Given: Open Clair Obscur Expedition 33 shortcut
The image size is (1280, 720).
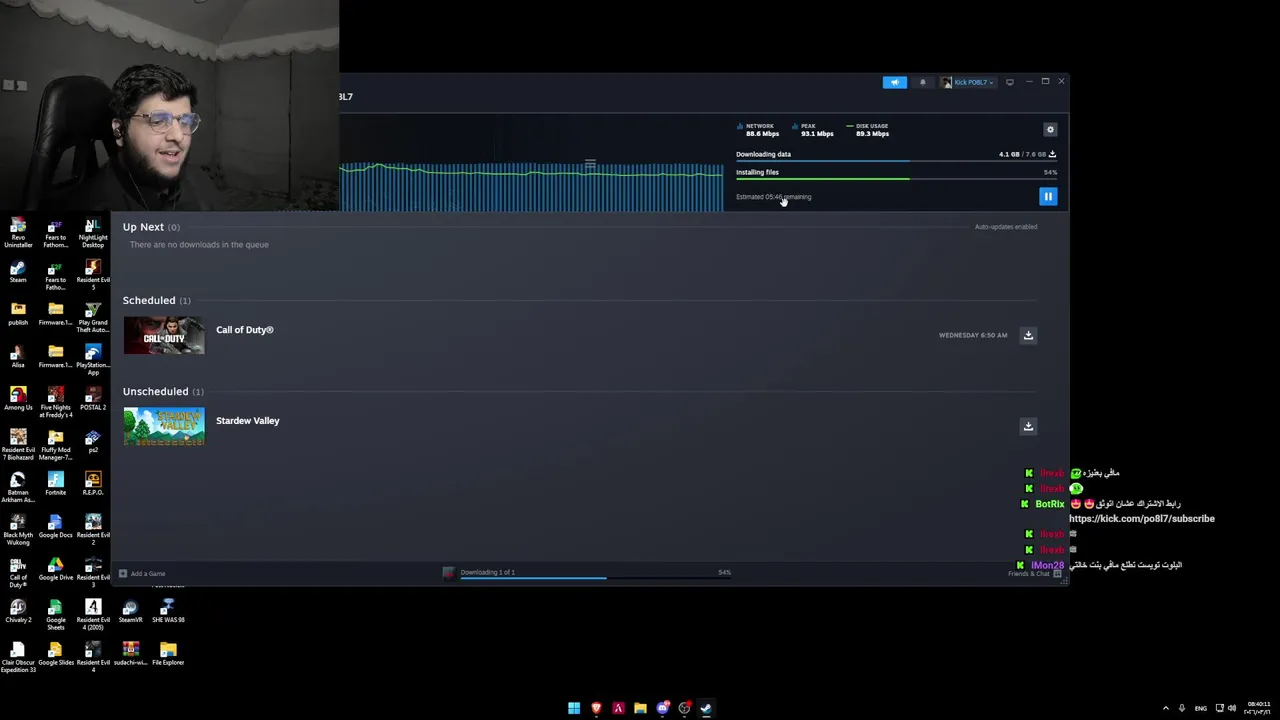Looking at the screenshot, I should [x=18, y=657].
